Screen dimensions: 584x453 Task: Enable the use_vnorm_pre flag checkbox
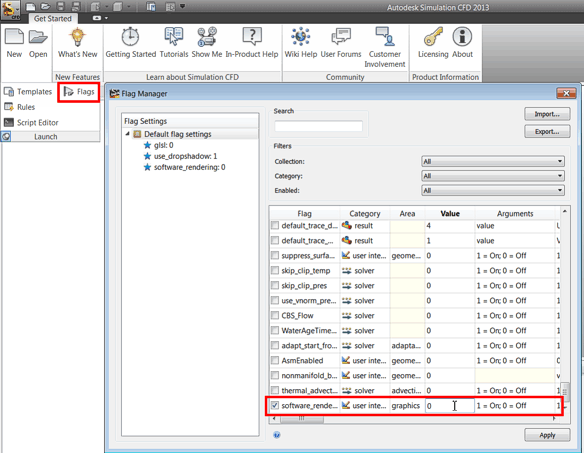click(x=275, y=300)
